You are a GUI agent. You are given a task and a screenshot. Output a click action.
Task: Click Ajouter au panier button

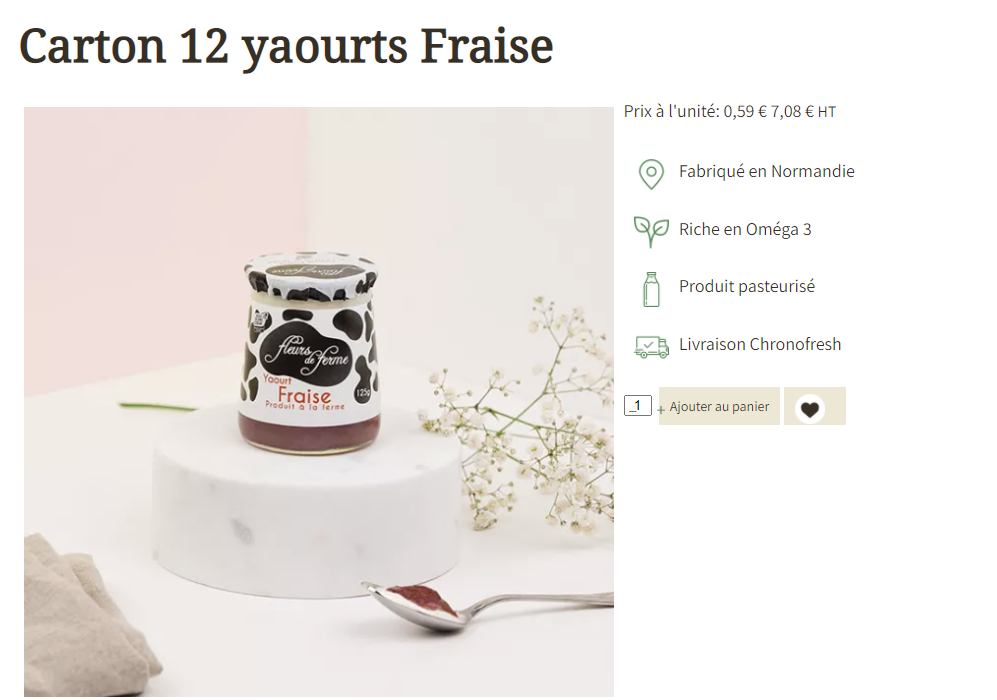[x=719, y=406]
